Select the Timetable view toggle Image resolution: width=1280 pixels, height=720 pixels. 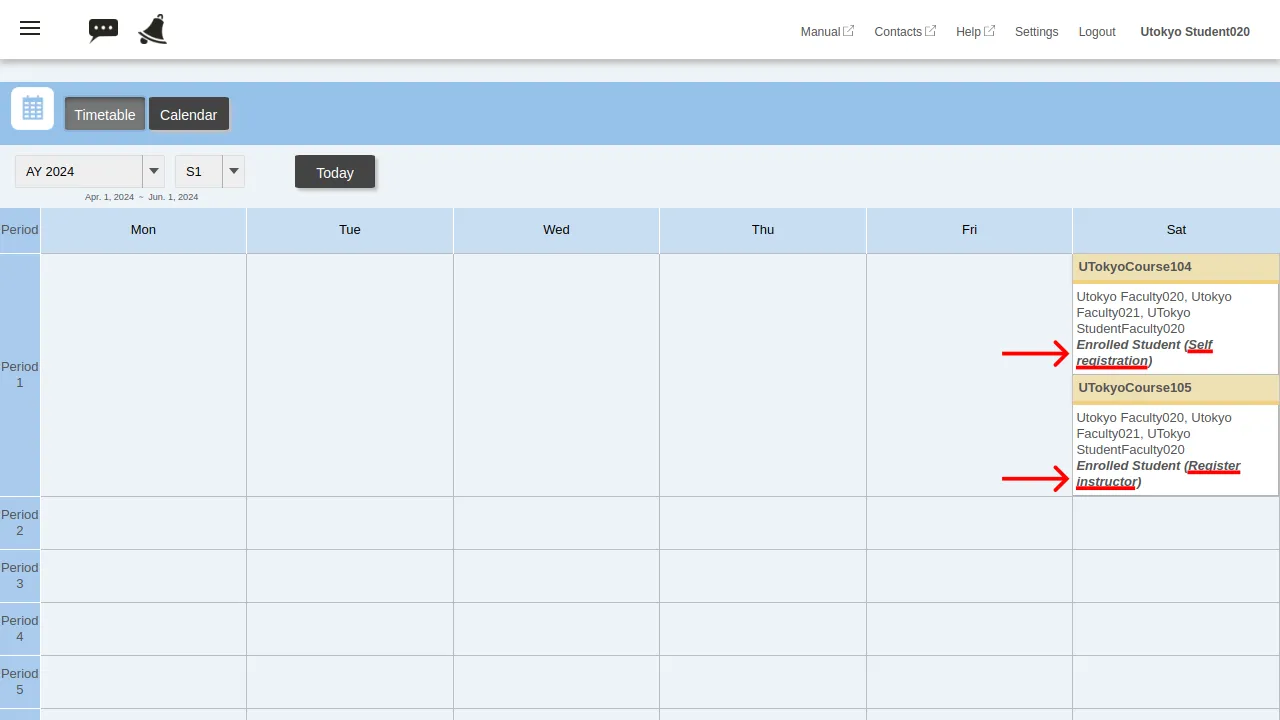(104, 114)
